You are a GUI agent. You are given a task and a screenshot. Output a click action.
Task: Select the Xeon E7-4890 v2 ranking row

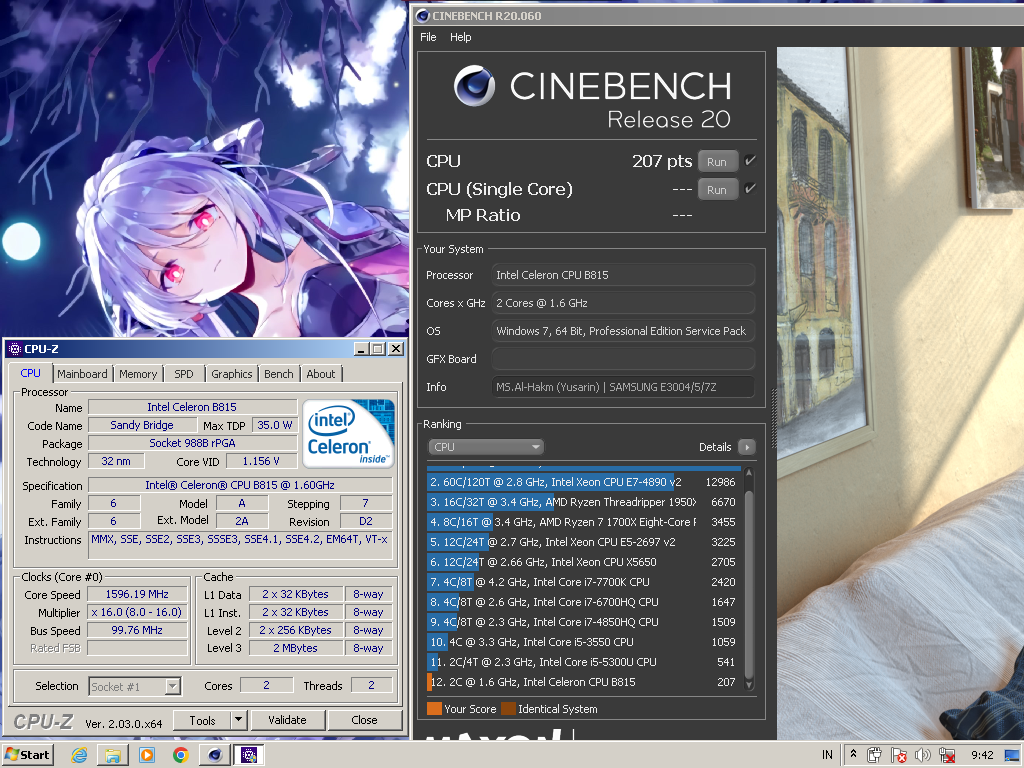coord(583,482)
